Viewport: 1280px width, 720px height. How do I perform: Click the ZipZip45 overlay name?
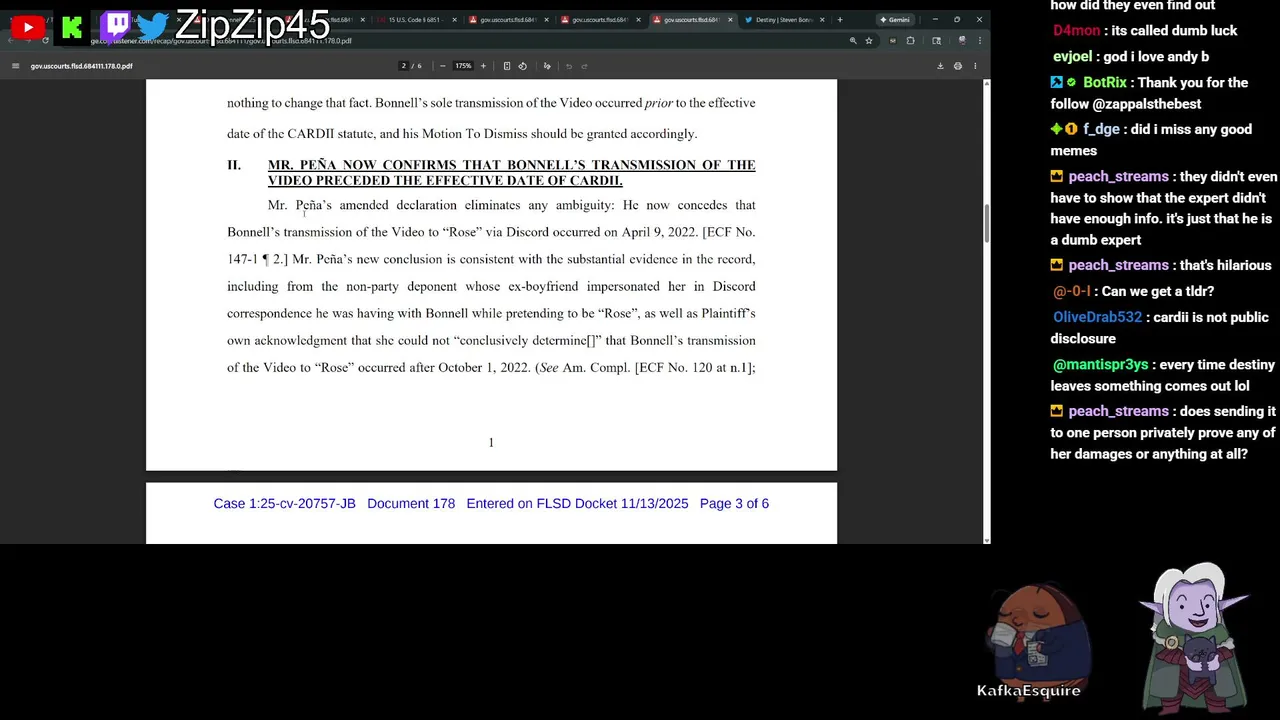click(252, 24)
